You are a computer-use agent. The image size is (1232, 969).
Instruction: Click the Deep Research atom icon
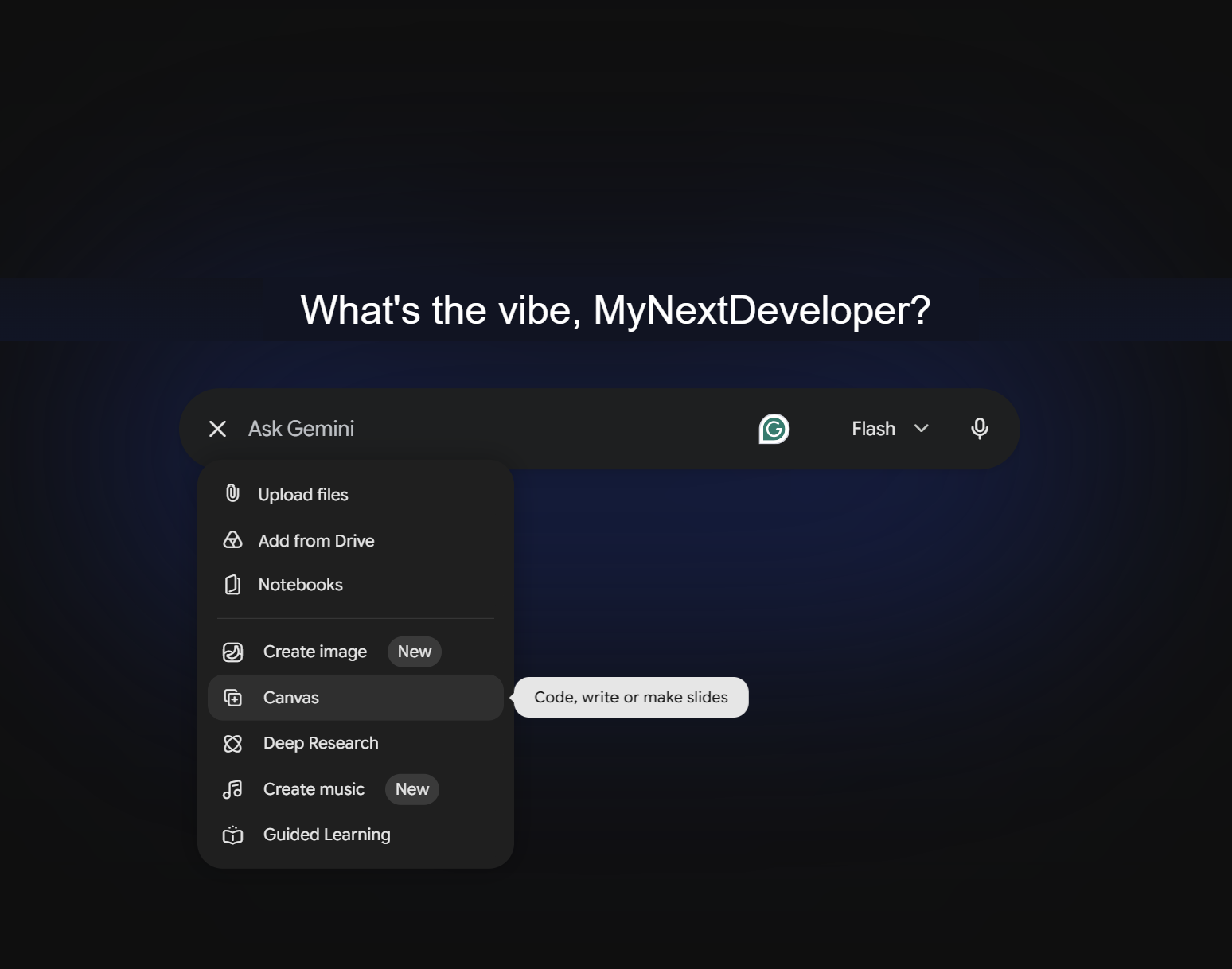click(x=232, y=743)
